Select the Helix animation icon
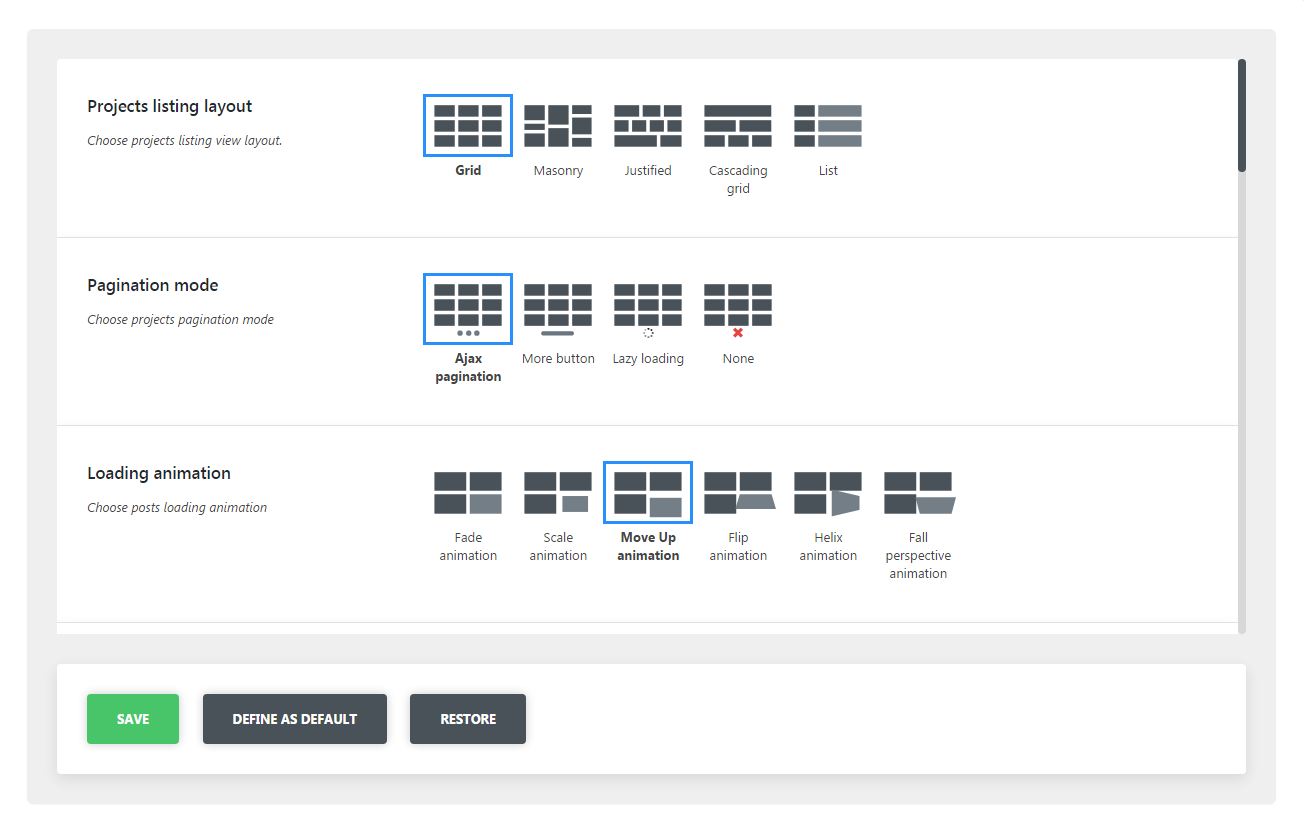The height and width of the screenshot is (829, 1304). [x=828, y=493]
